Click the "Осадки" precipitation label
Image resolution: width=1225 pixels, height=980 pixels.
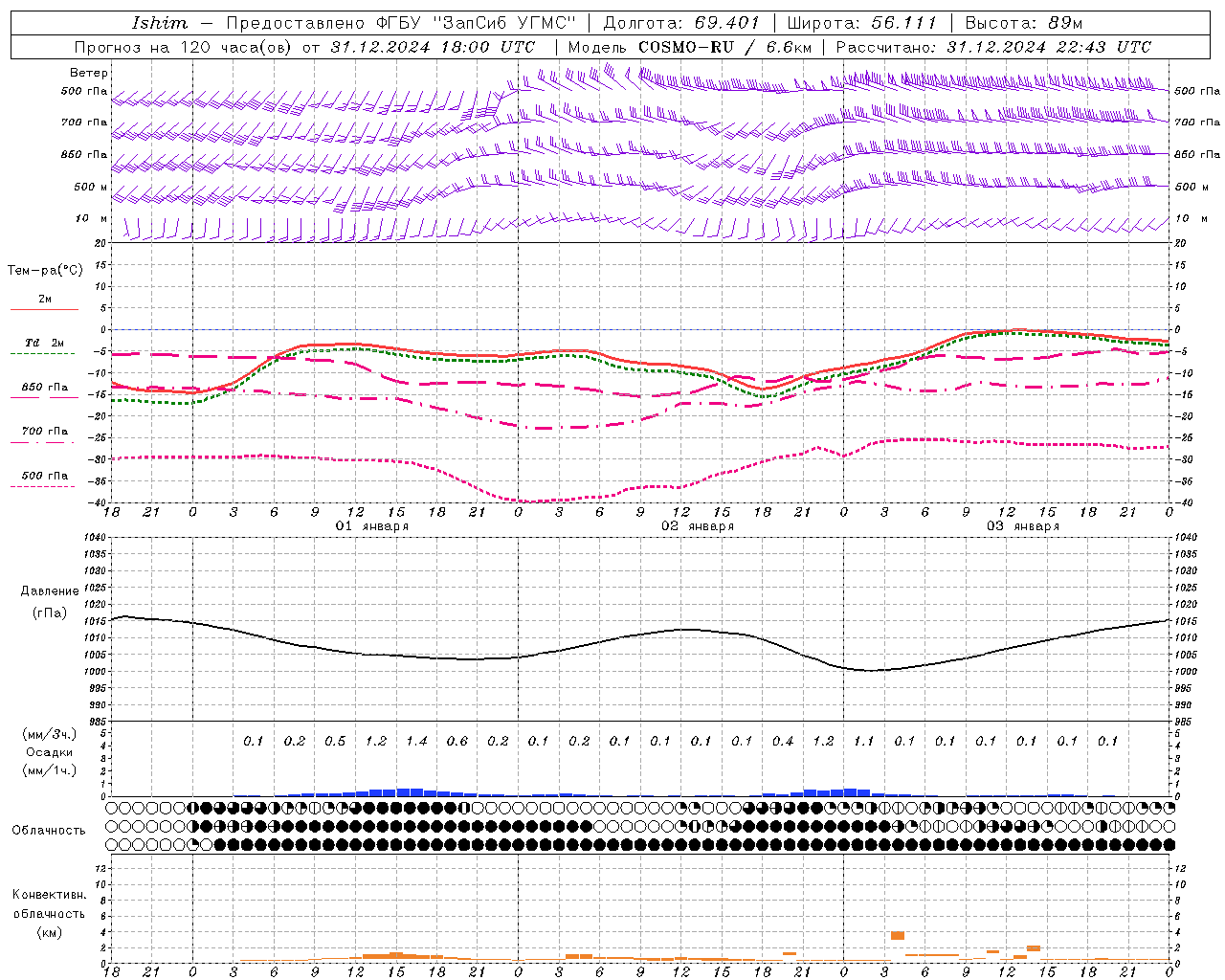click(x=50, y=752)
